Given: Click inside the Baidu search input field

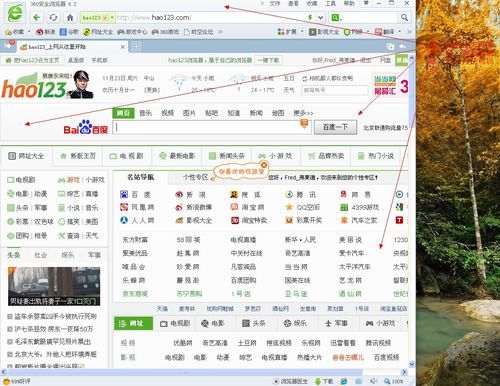Looking at the screenshot, I should pyautogui.click(x=212, y=128).
